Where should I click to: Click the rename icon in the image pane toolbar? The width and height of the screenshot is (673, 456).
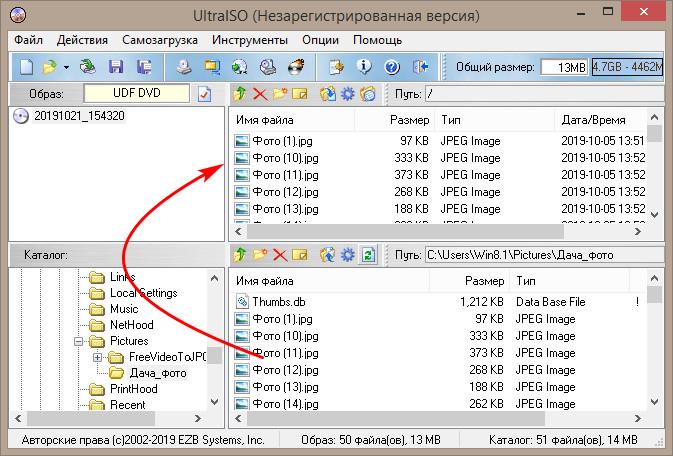click(300, 94)
